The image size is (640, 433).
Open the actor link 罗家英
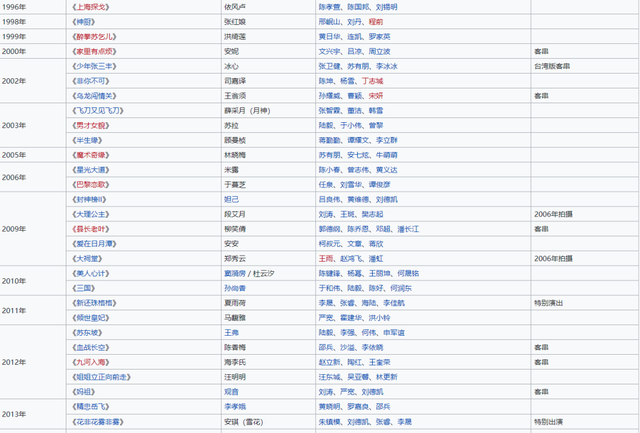(x=380, y=37)
